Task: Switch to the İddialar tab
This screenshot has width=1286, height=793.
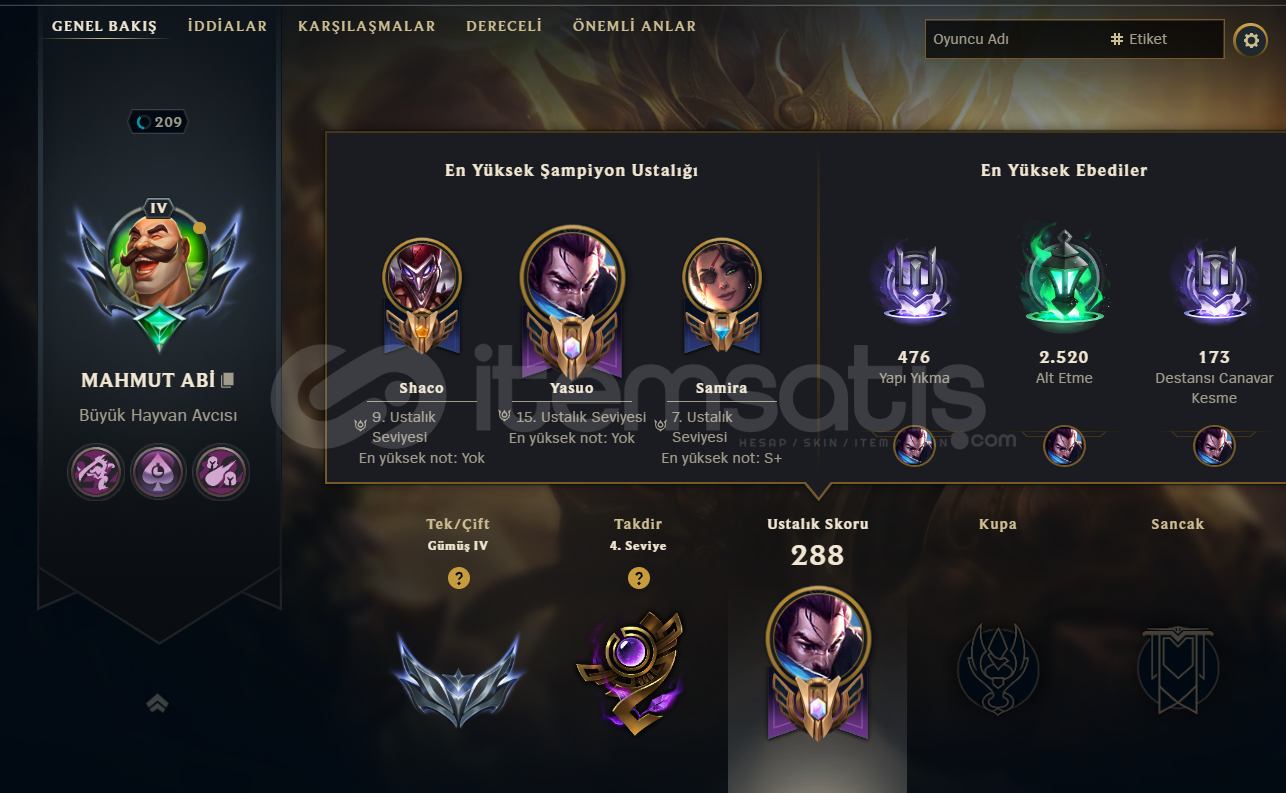Action: click(227, 26)
